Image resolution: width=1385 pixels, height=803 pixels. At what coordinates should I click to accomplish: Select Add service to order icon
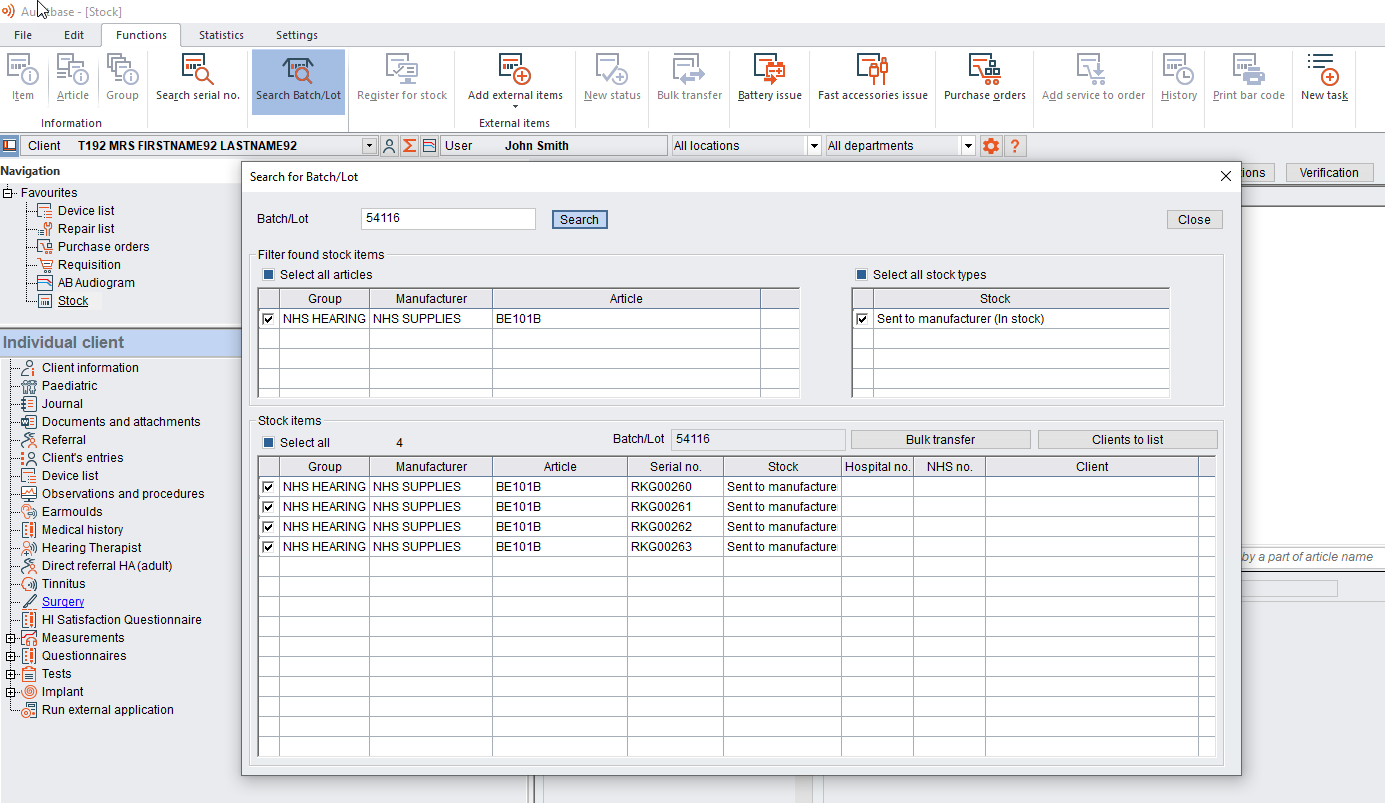coord(1093,78)
